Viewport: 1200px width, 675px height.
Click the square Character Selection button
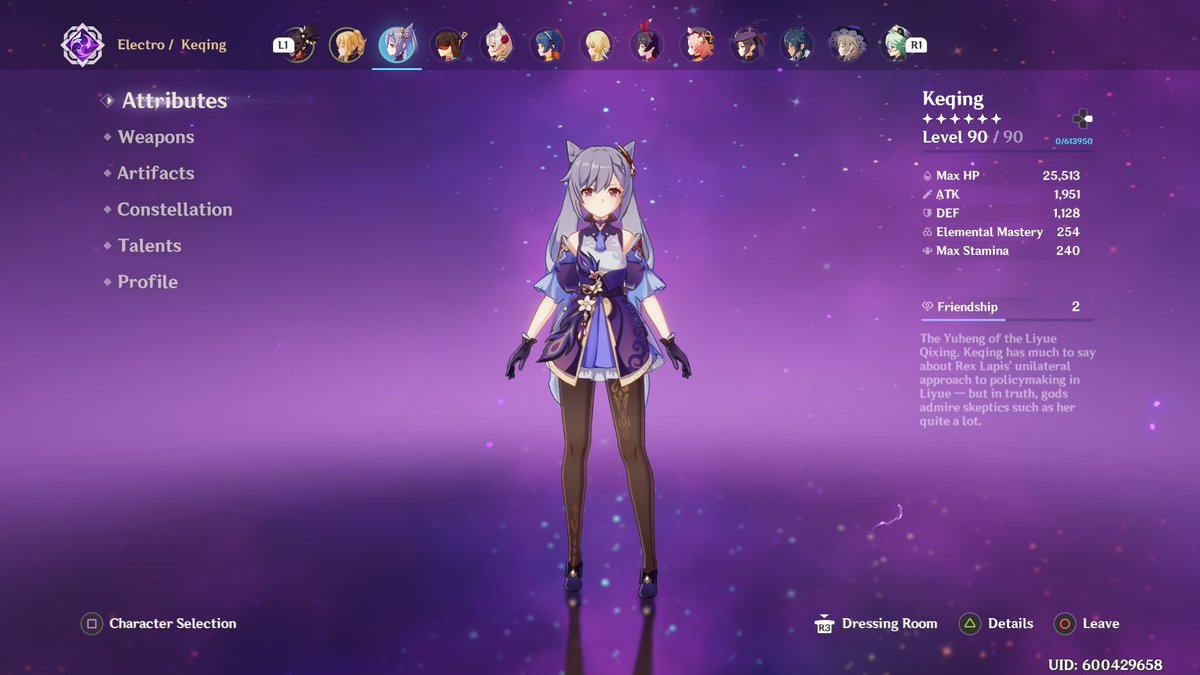159,623
